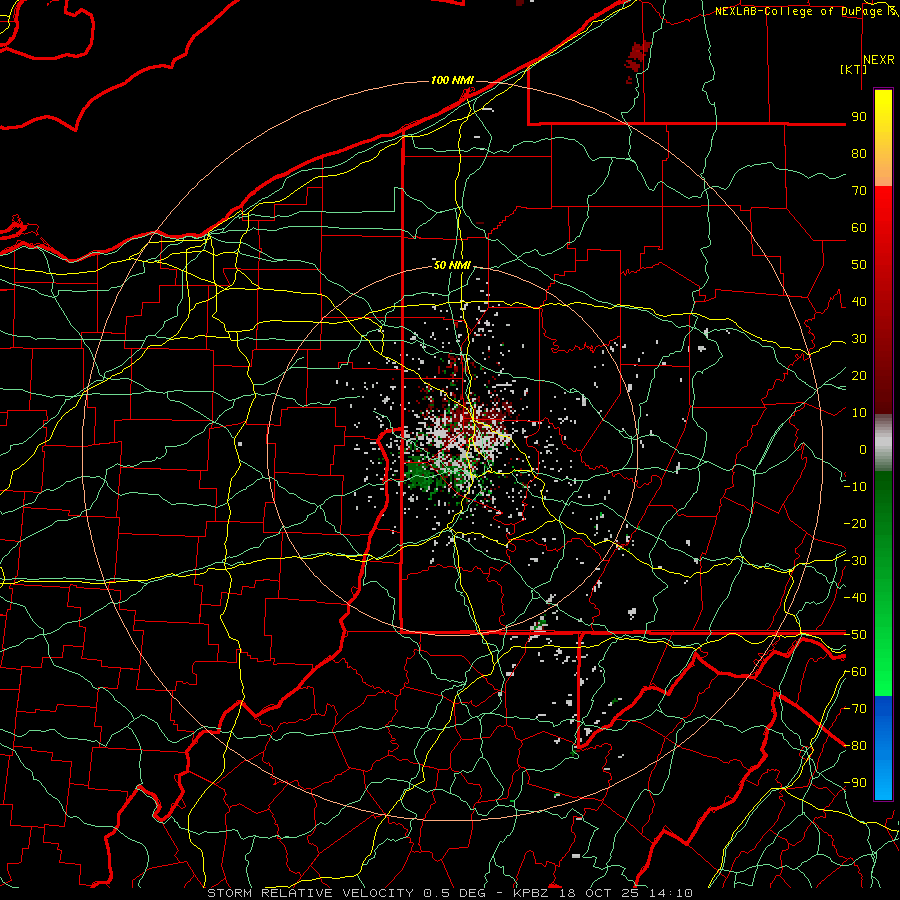This screenshot has height=900, width=900.
Task: Click the NEXLAB-College of DuPage header text
Action: pos(800,11)
